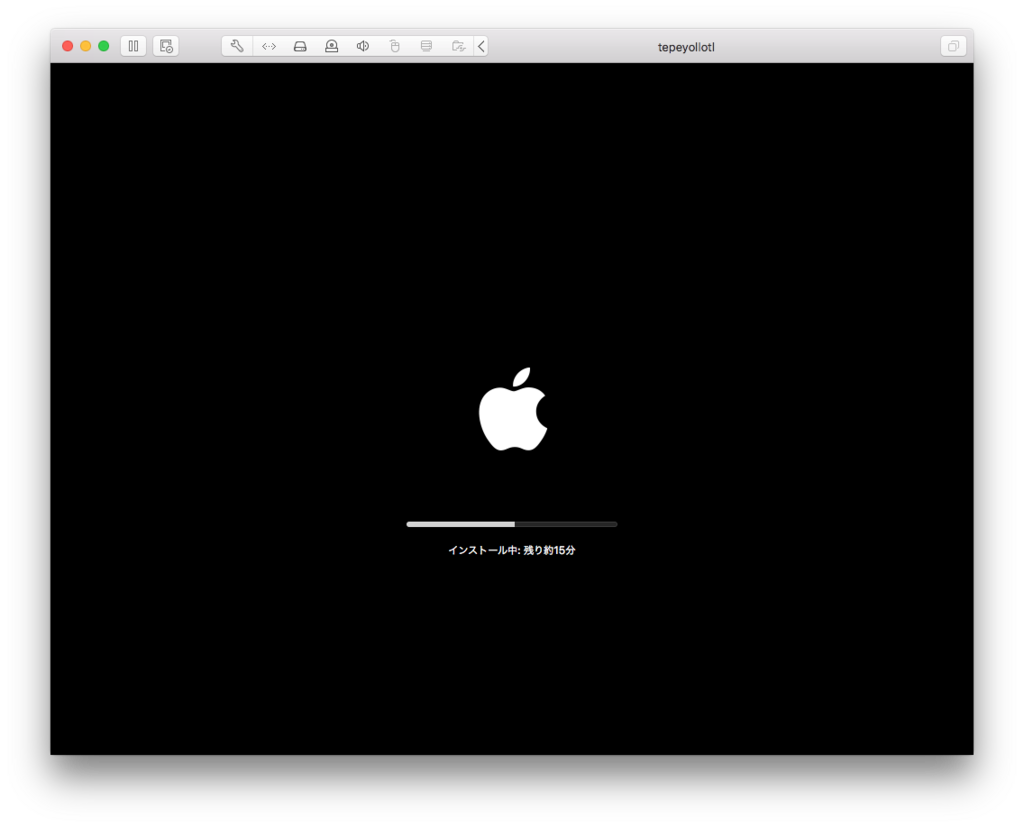Screen dimensions: 1024x827
Task: Click the tepeyollotl window title
Action: [x=686, y=47]
